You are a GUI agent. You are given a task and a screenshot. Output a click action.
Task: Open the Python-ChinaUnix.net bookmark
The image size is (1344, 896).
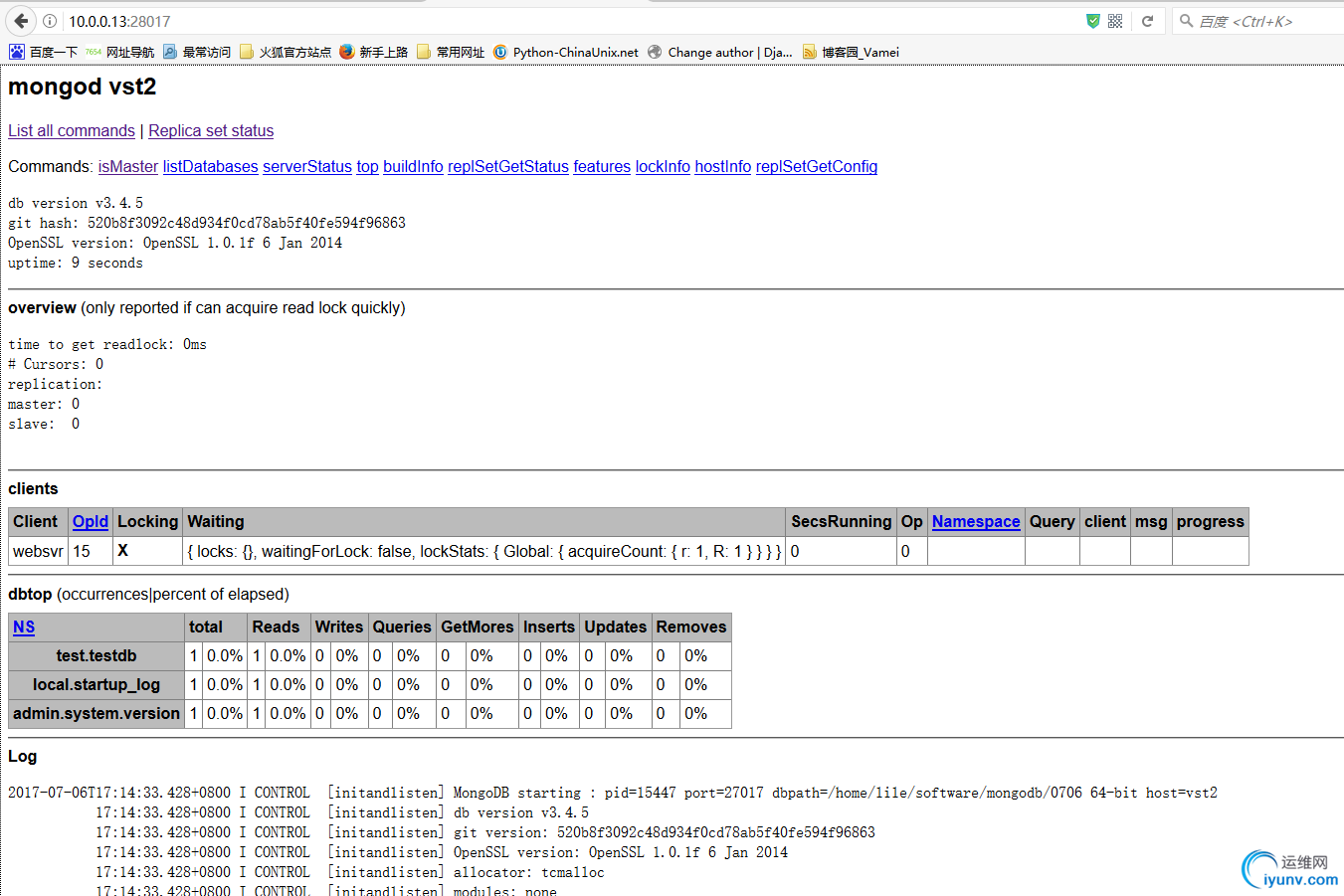(x=566, y=52)
